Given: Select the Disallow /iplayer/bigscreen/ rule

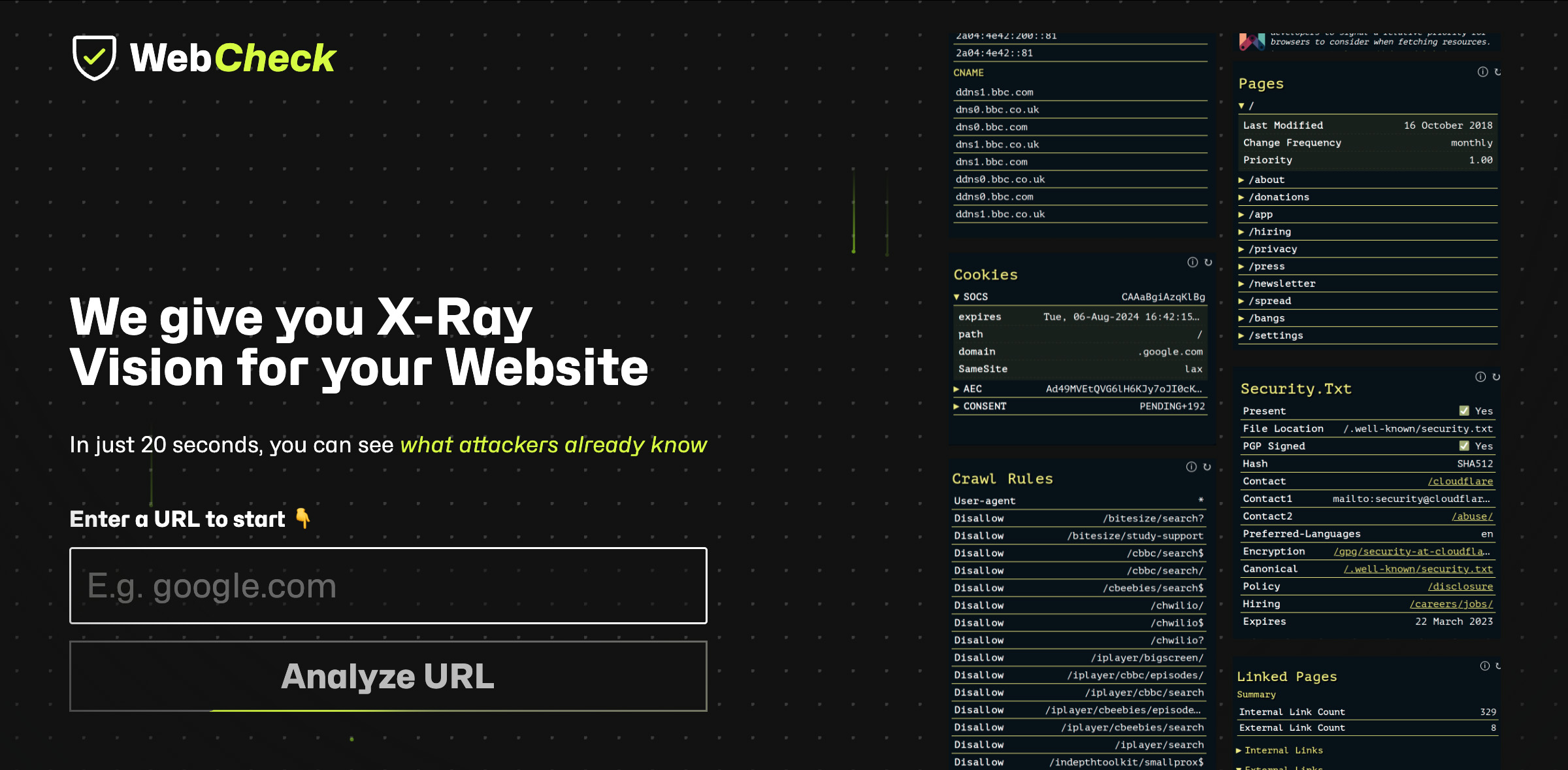Looking at the screenshot, I should coord(1079,658).
